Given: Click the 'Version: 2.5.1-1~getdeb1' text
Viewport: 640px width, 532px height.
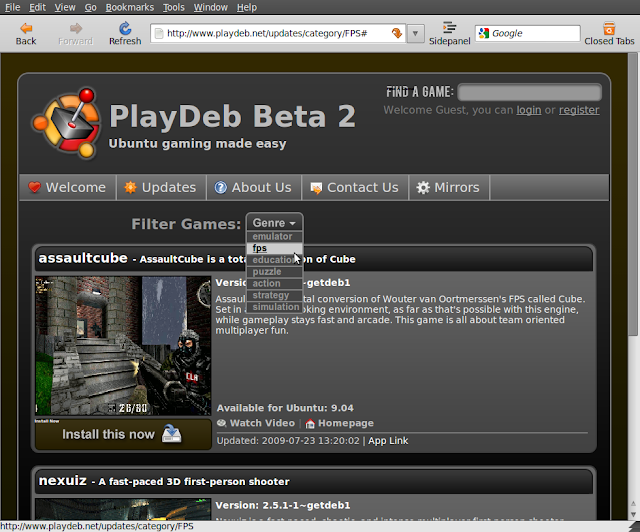Looking at the screenshot, I should 282,505.
